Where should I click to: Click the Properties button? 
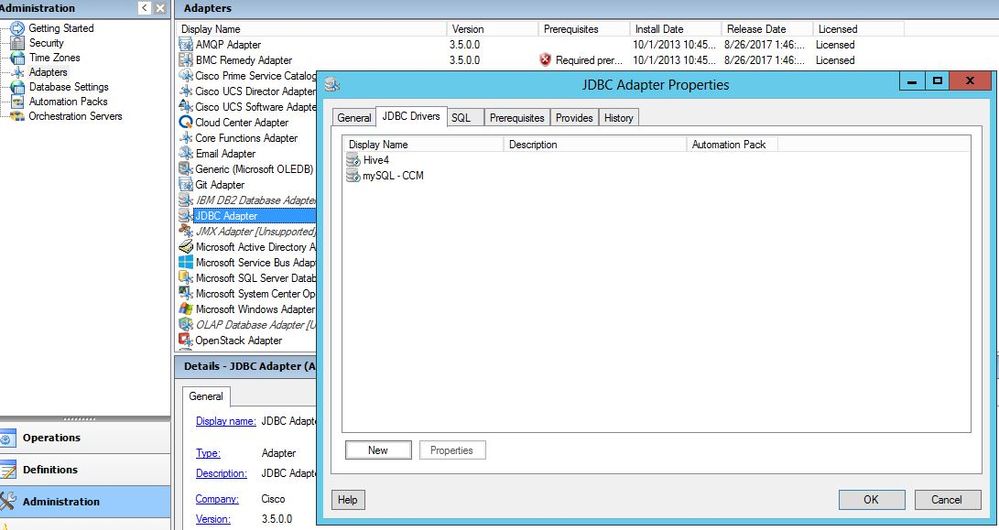tap(452, 450)
